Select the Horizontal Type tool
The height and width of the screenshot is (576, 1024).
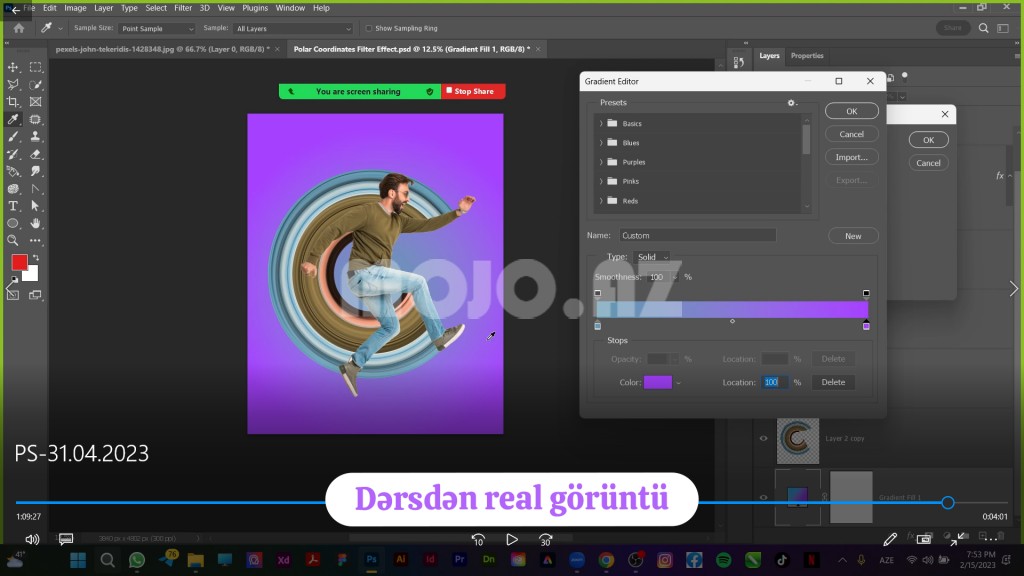[13, 206]
